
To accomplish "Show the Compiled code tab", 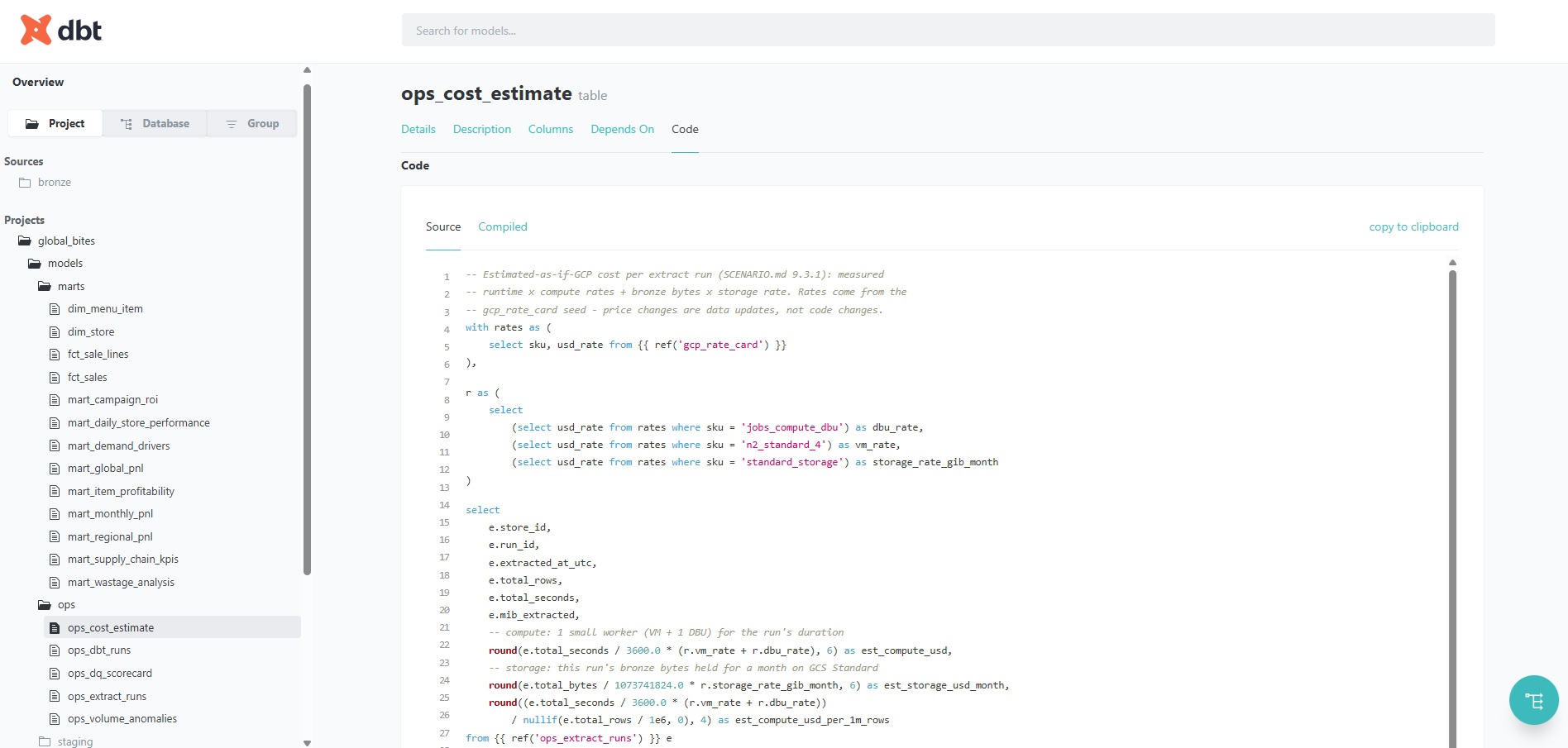I will pyautogui.click(x=503, y=226).
